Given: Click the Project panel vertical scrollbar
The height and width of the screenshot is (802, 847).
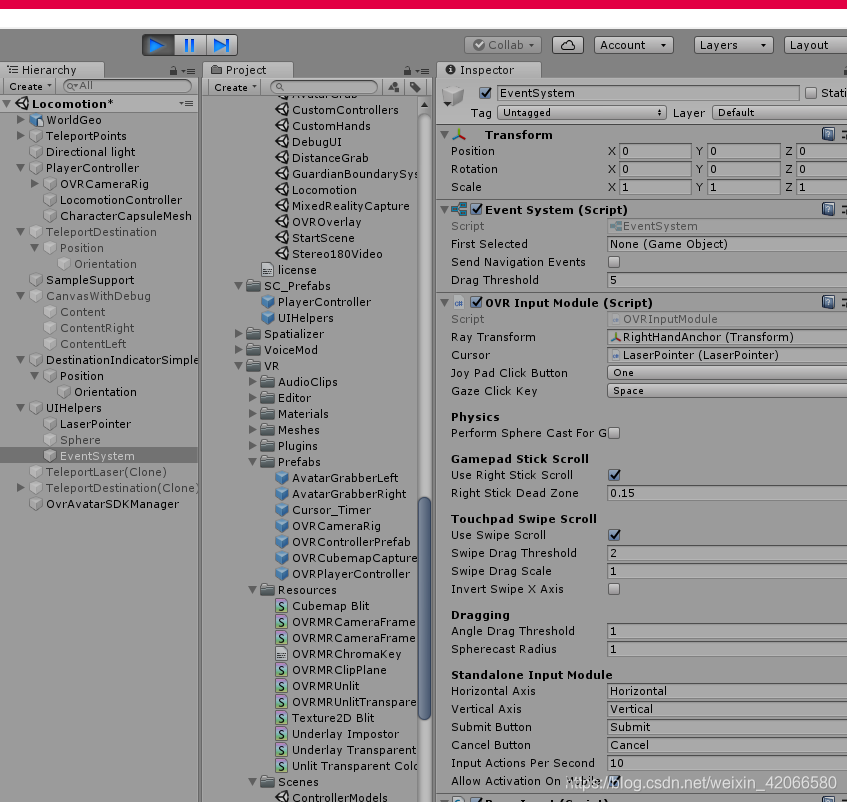Looking at the screenshot, I should pyautogui.click(x=425, y=608).
